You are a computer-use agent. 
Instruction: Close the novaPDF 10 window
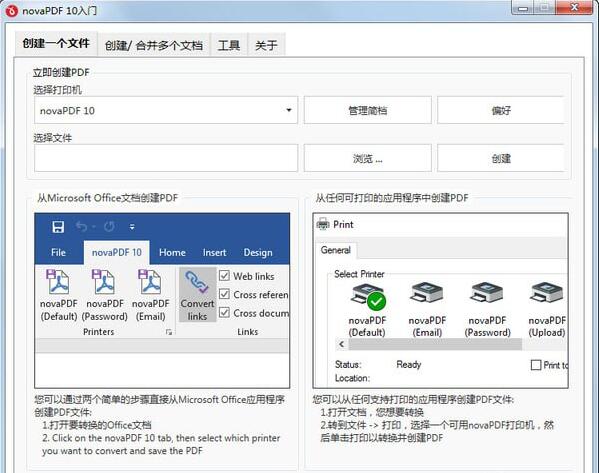[x=574, y=8]
